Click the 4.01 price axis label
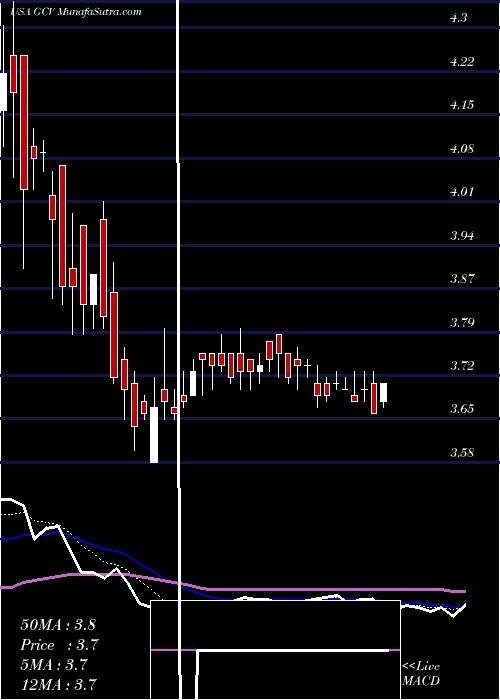The width and height of the screenshot is (500, 700). click(x=462, y=192)
